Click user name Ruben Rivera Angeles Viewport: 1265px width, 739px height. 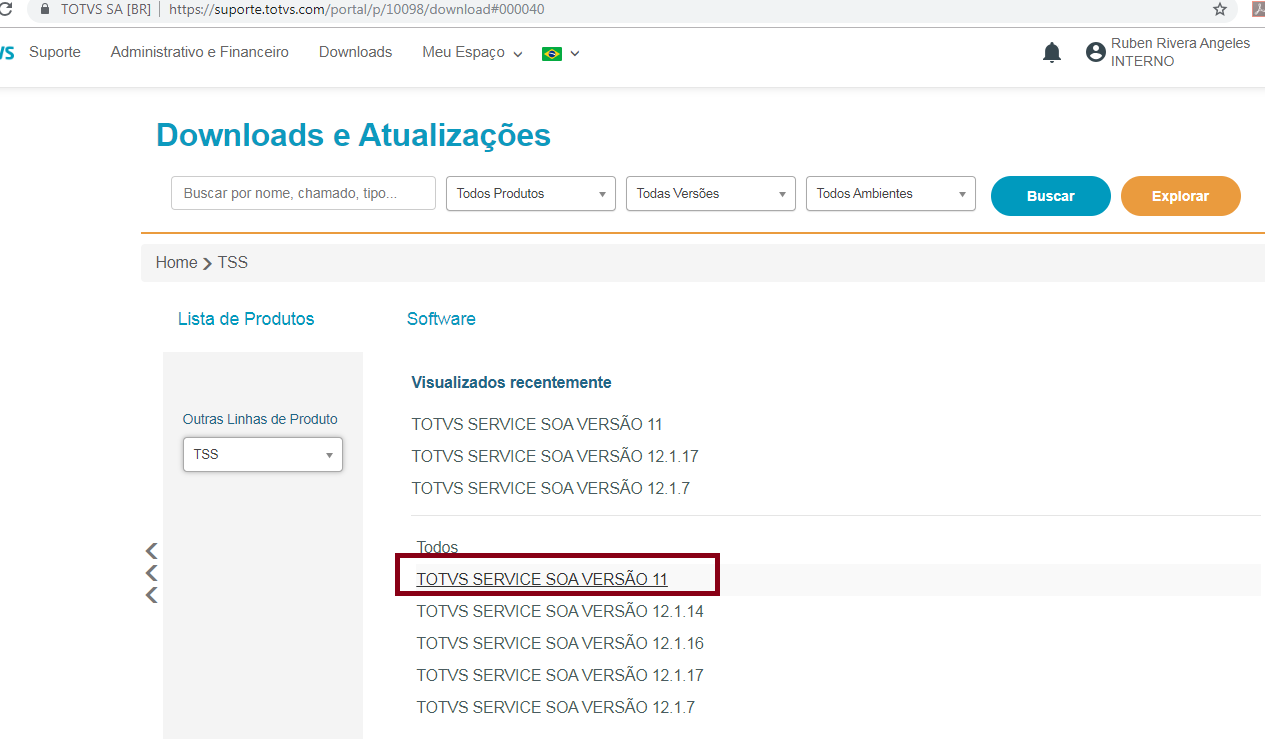pos(1180,43)
